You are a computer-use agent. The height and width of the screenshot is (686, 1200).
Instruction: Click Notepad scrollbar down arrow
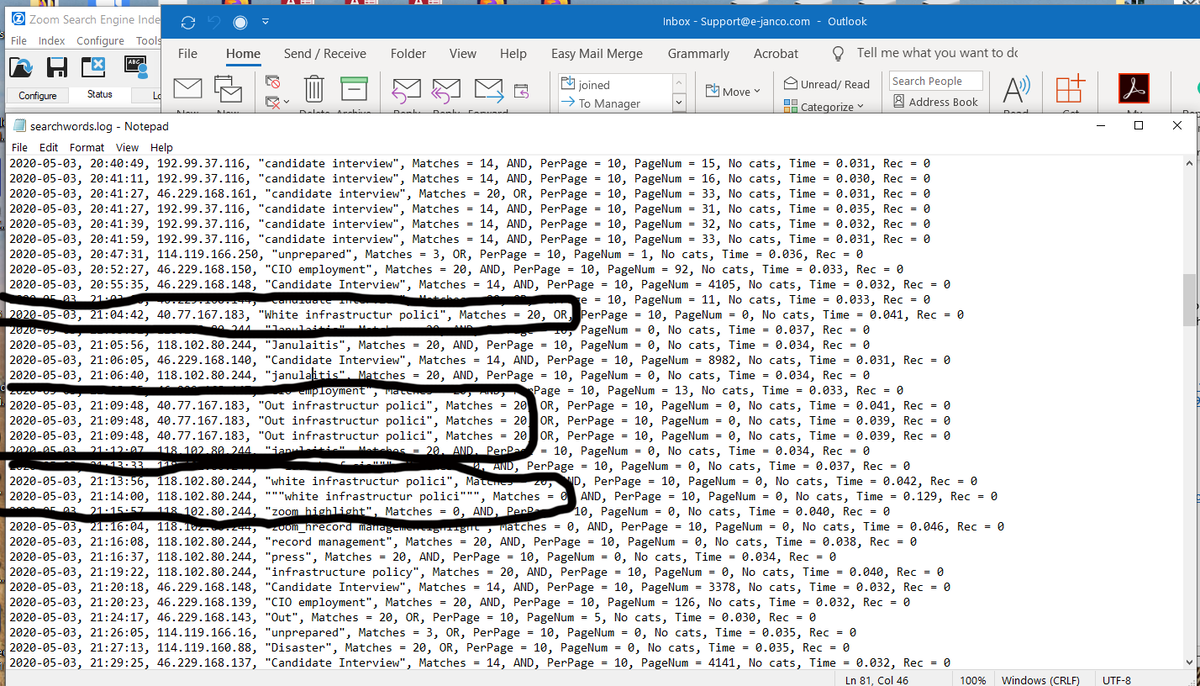click(x=1189, y=662)
